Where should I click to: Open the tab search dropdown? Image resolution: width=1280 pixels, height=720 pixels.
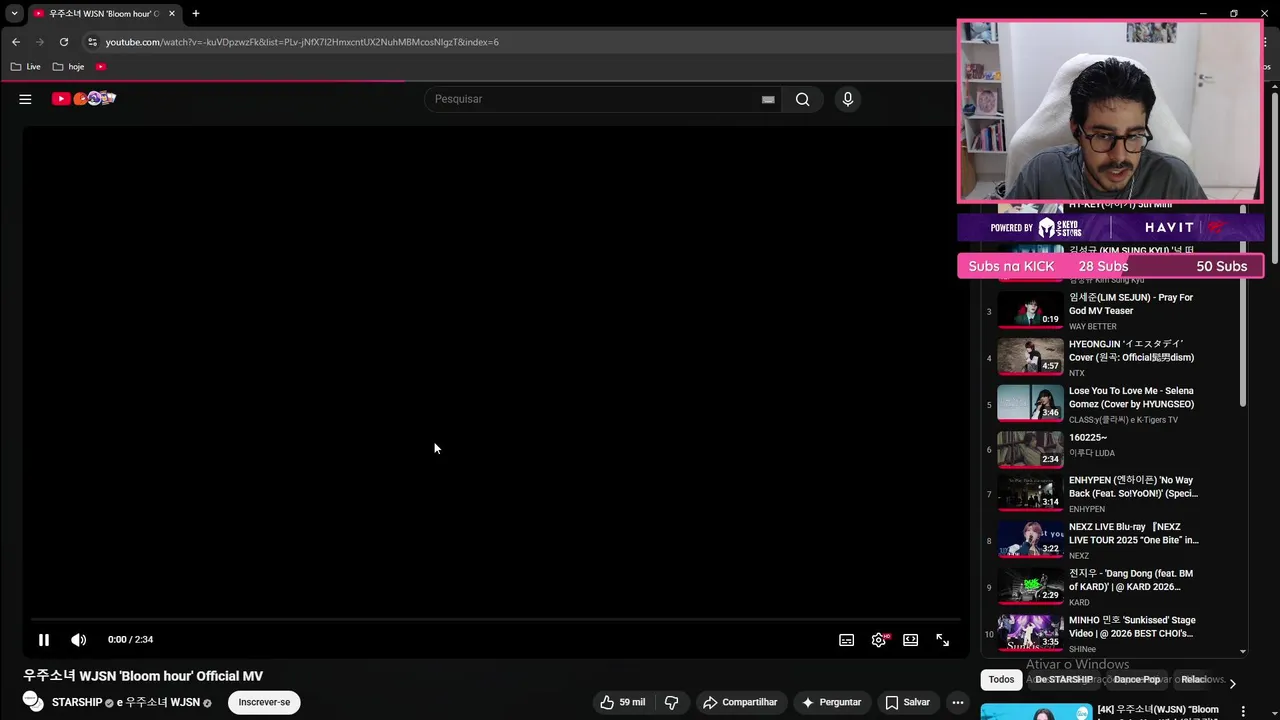(14, 14)
